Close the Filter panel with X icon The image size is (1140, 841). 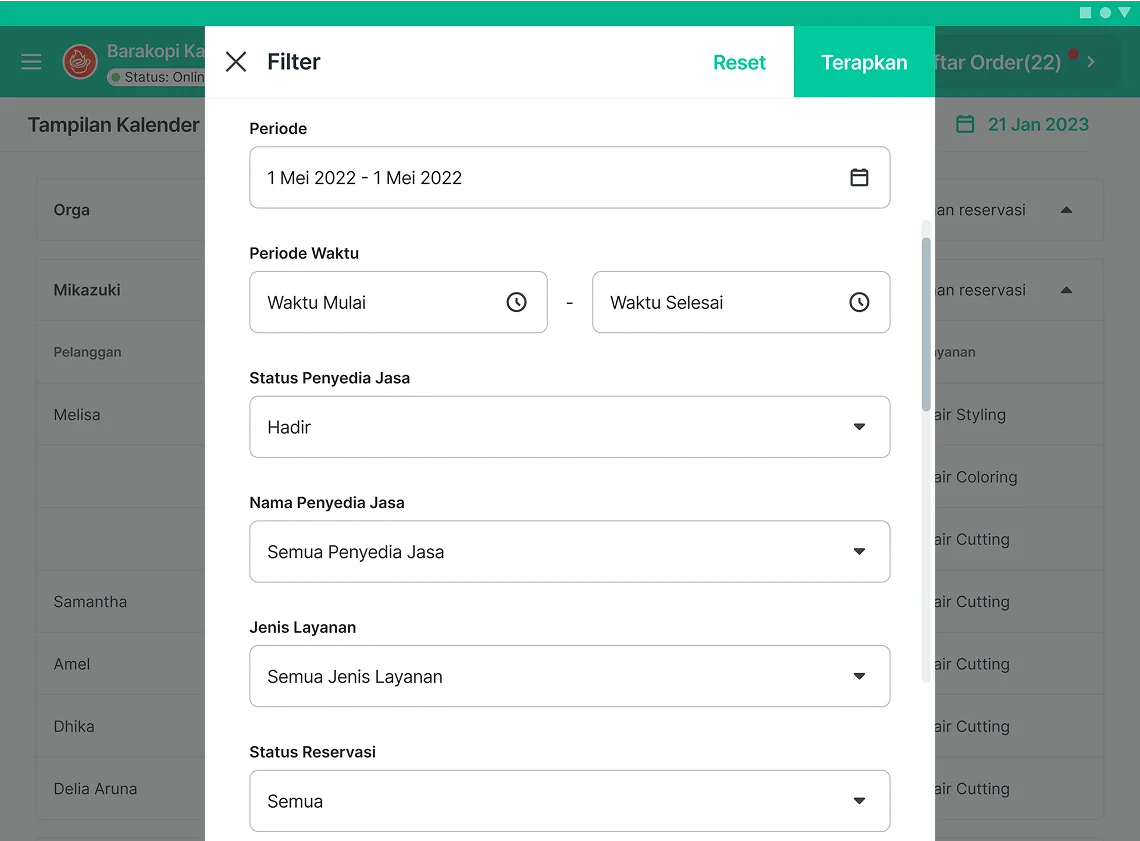(x=236, y=62)
